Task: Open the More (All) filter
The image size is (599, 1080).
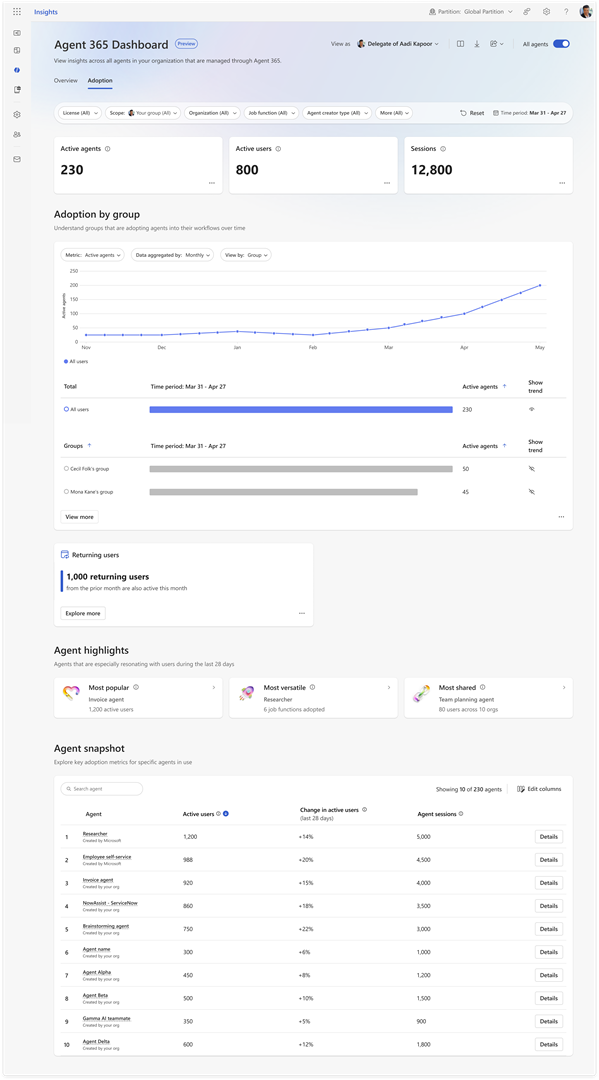Action: [x=394, y=113]
